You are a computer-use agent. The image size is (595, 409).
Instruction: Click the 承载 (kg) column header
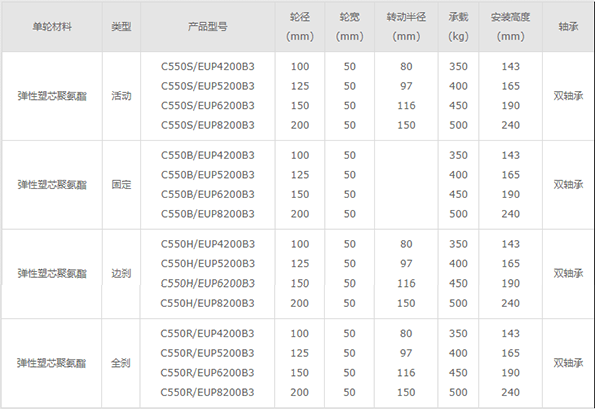458,27
